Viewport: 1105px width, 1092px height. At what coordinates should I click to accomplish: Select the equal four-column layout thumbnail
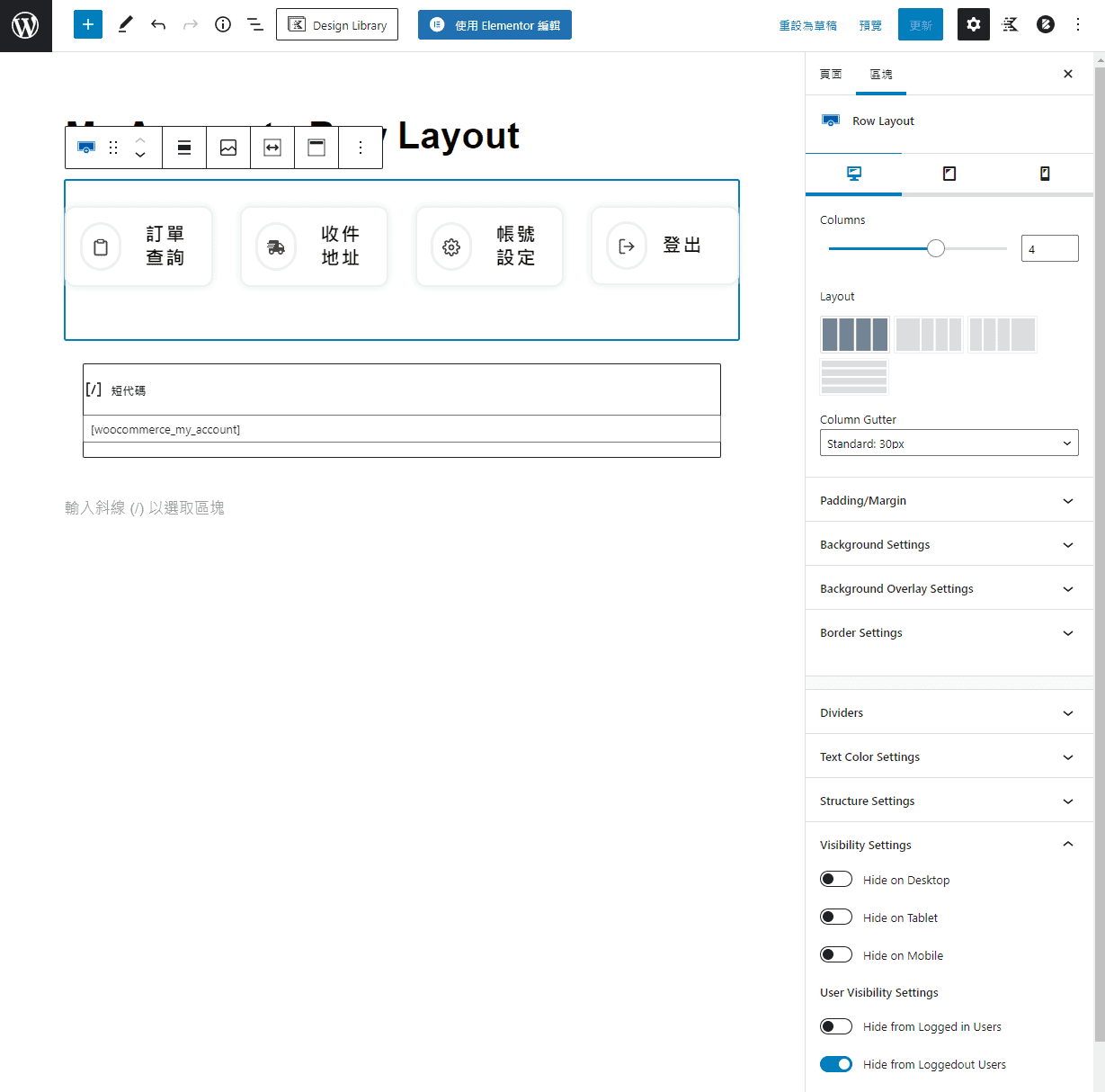854,335
